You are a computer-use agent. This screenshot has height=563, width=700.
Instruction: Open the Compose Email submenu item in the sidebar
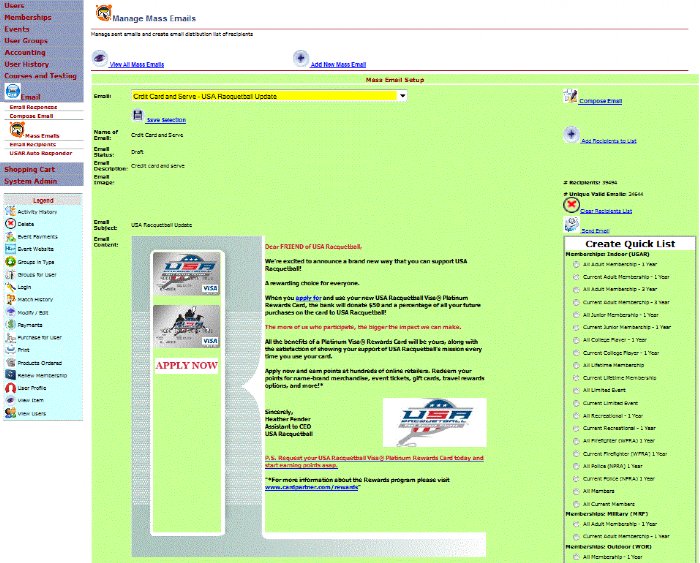coord(32,116)
